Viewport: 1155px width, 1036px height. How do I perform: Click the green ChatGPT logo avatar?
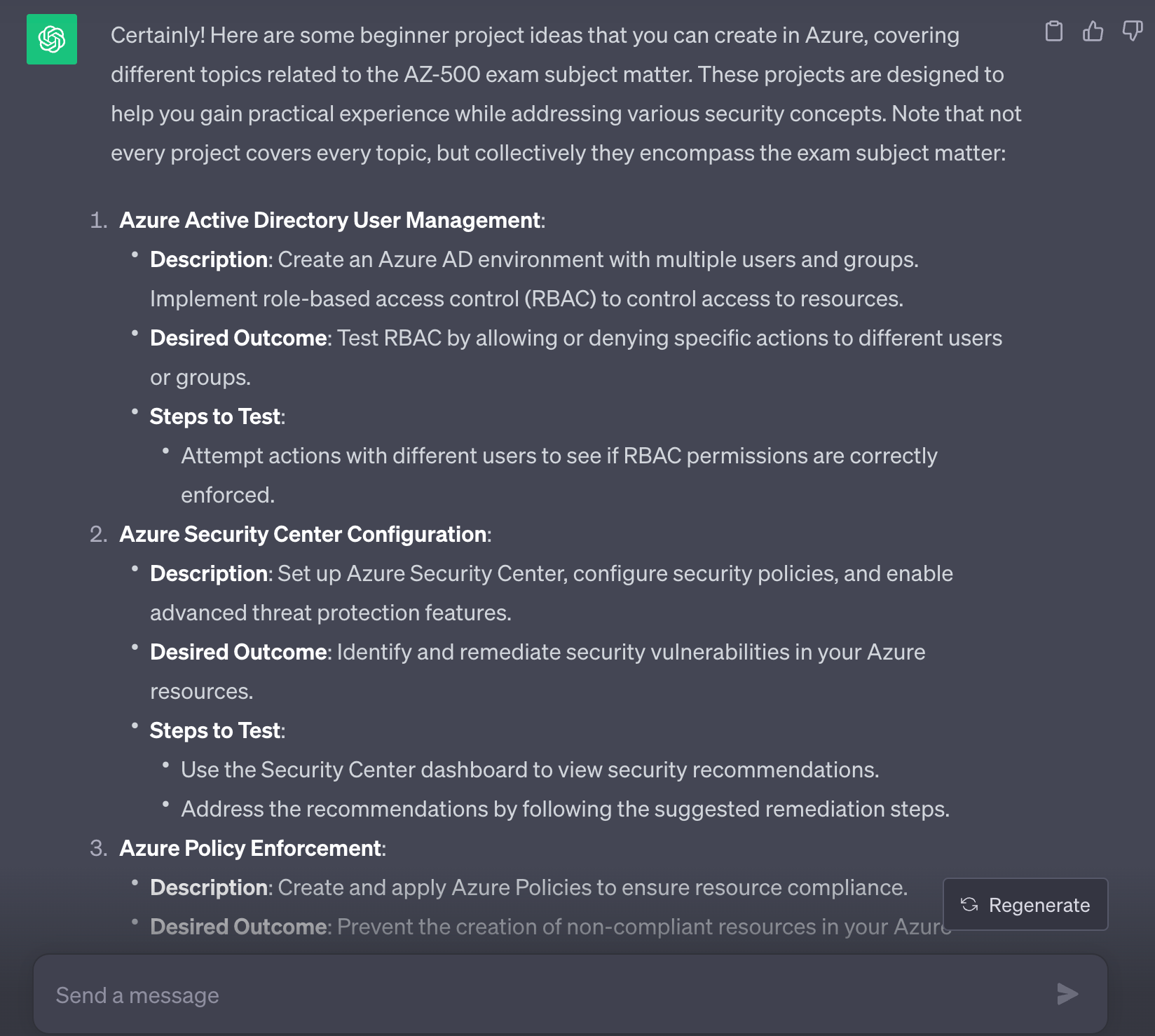point(52,39)
